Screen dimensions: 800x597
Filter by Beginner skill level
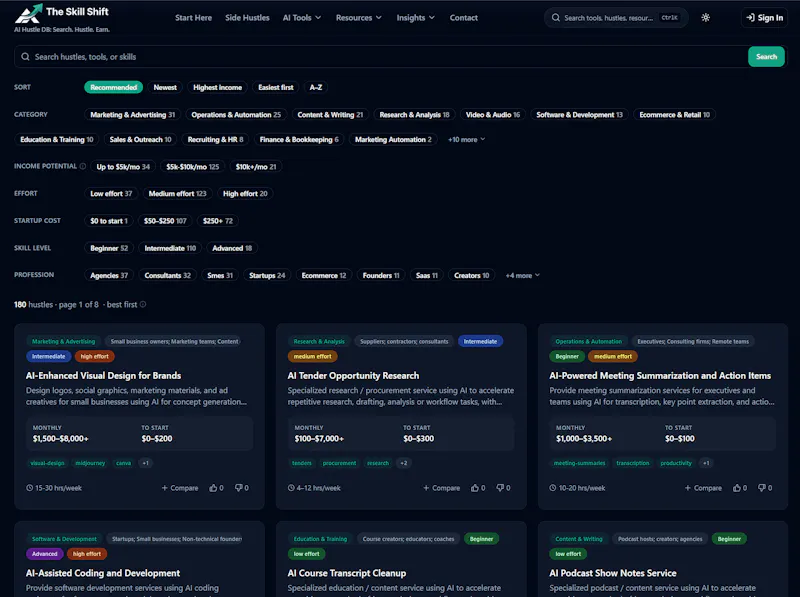(109, 248)
